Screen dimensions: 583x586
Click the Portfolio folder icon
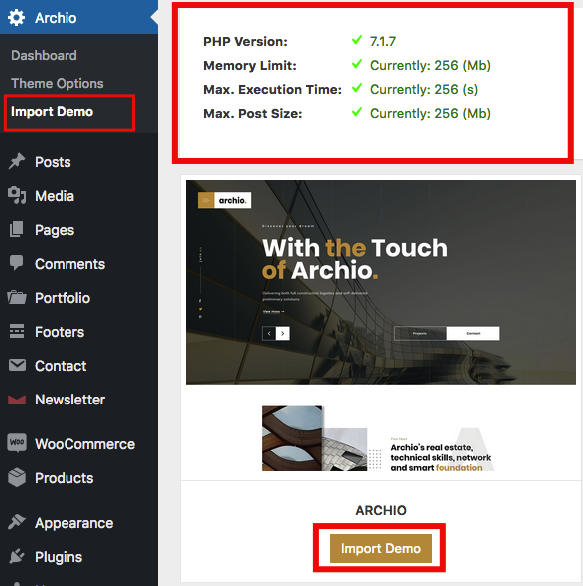coord(17,297)
